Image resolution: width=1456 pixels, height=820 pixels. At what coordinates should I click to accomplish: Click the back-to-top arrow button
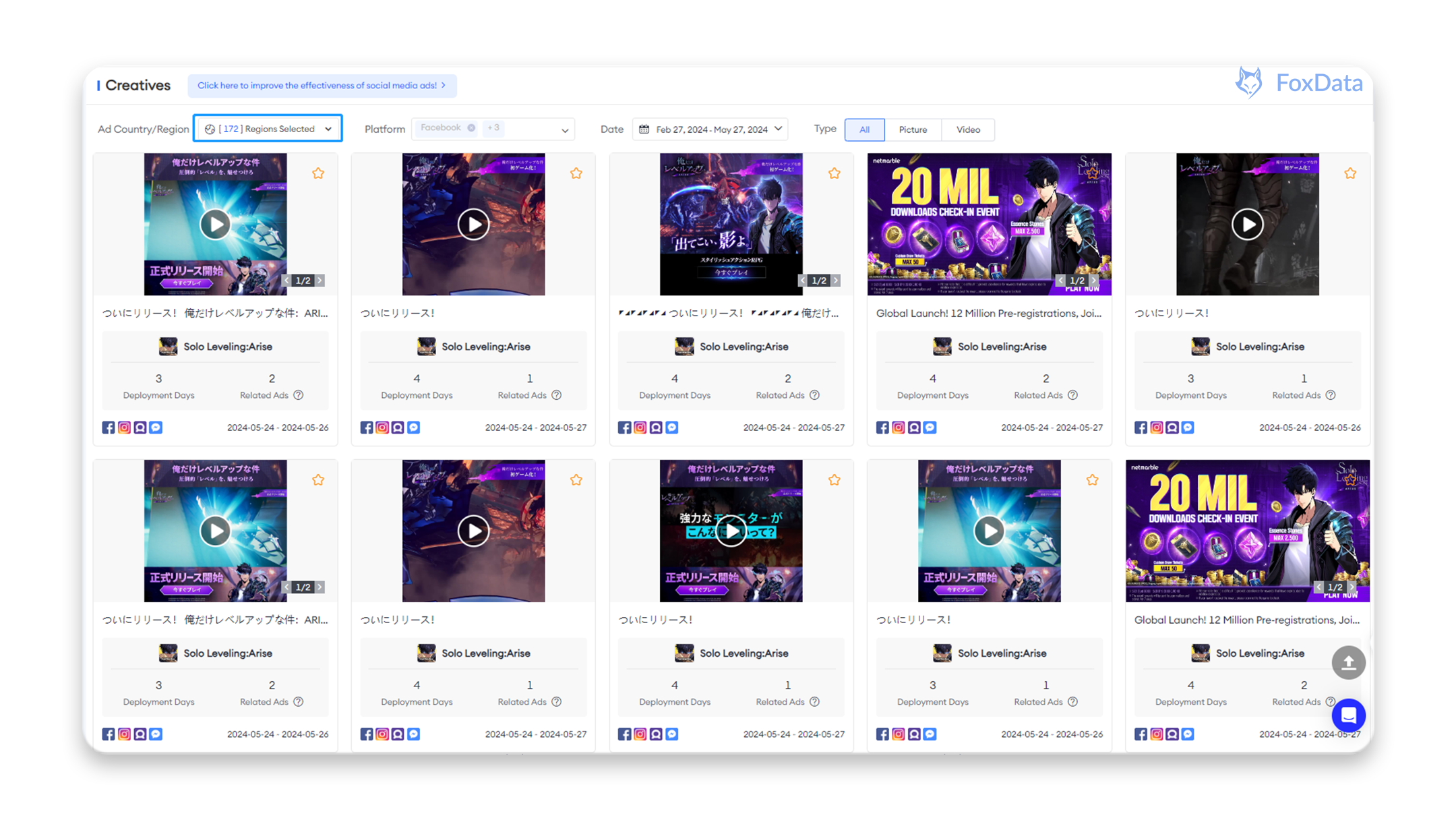pos(1348,663)
